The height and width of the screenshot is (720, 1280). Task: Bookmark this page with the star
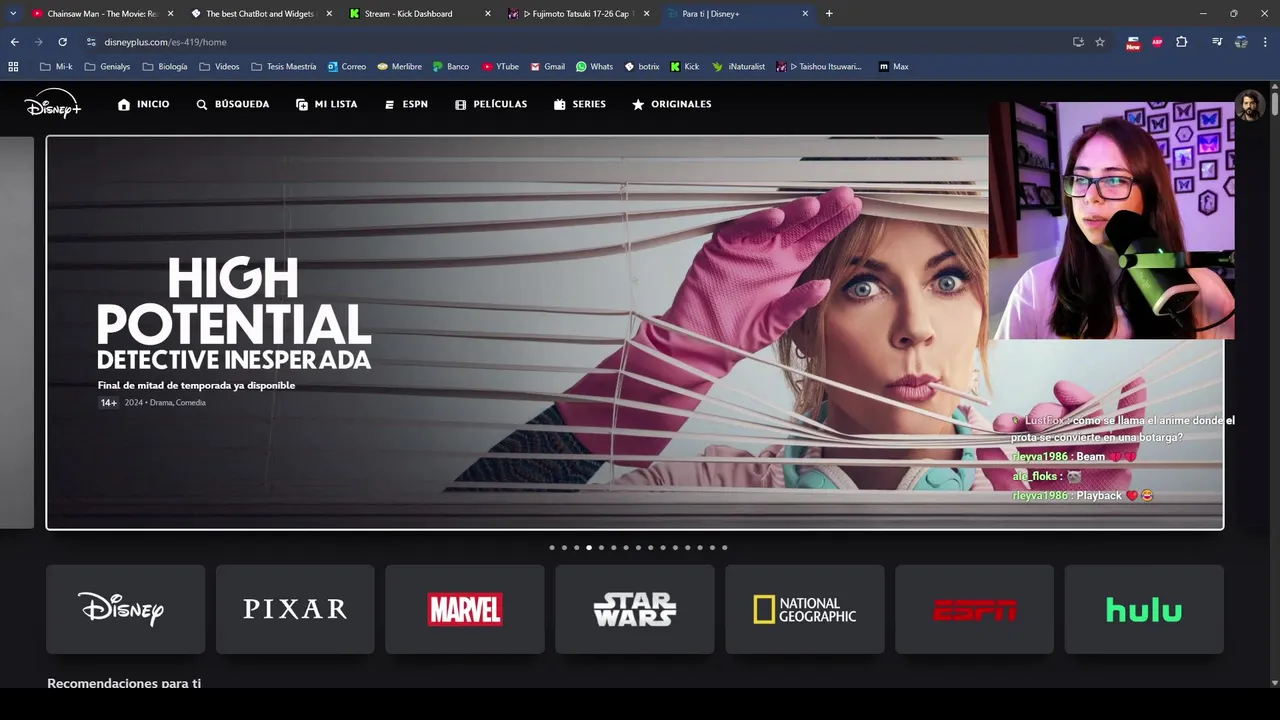(1100, 42)
